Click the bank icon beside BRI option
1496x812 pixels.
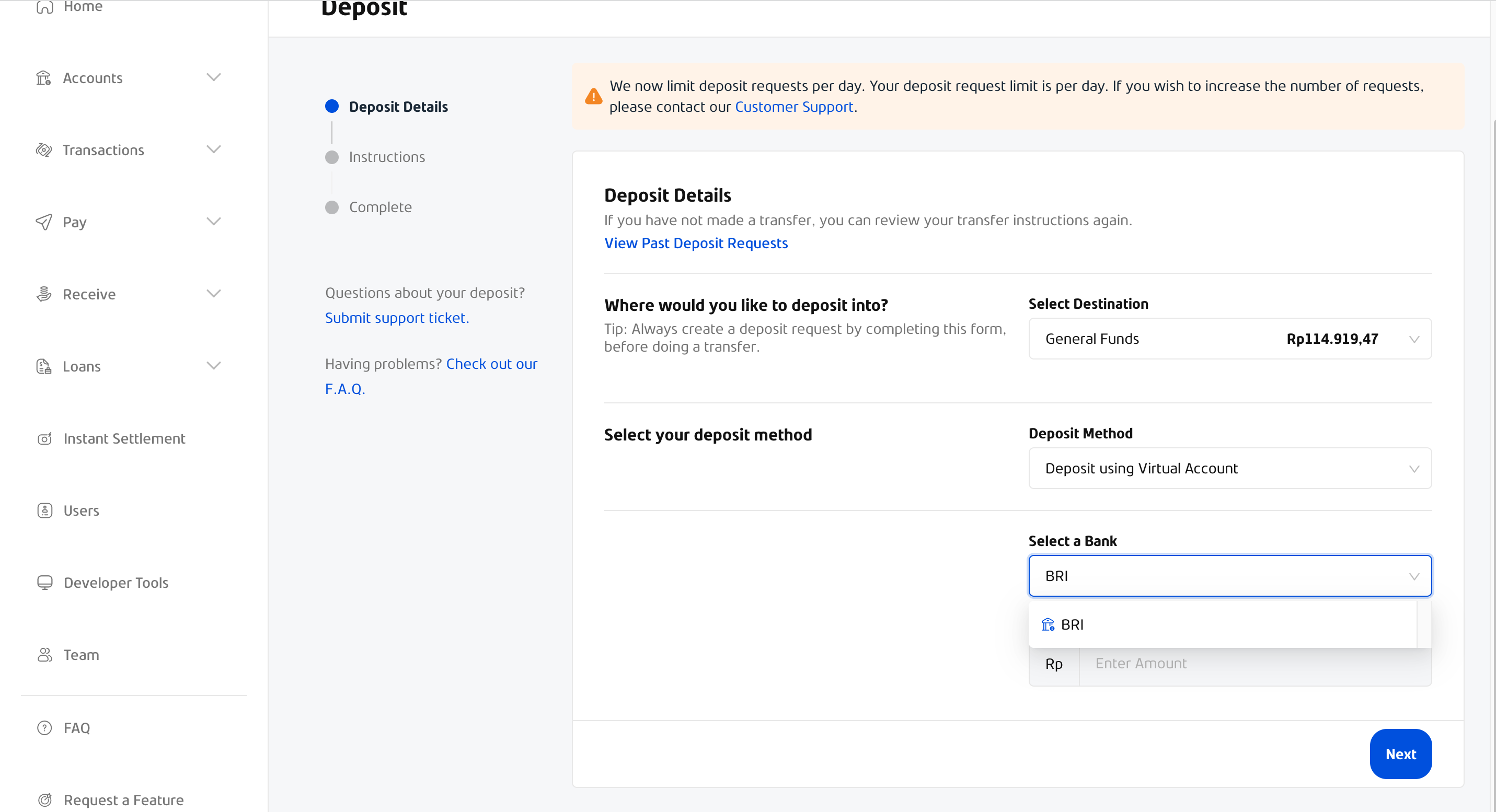coord(1048,624)
